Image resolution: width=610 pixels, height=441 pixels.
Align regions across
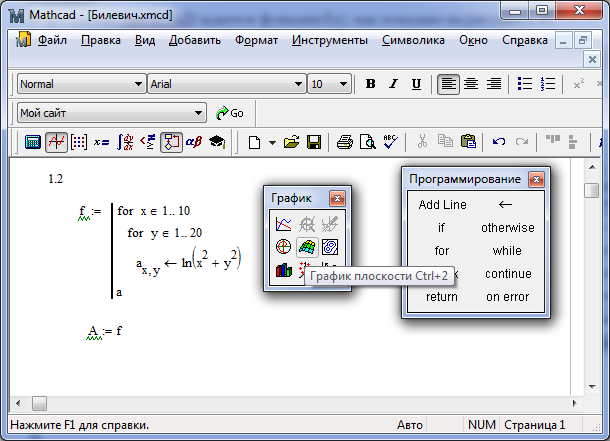(552, 140)
